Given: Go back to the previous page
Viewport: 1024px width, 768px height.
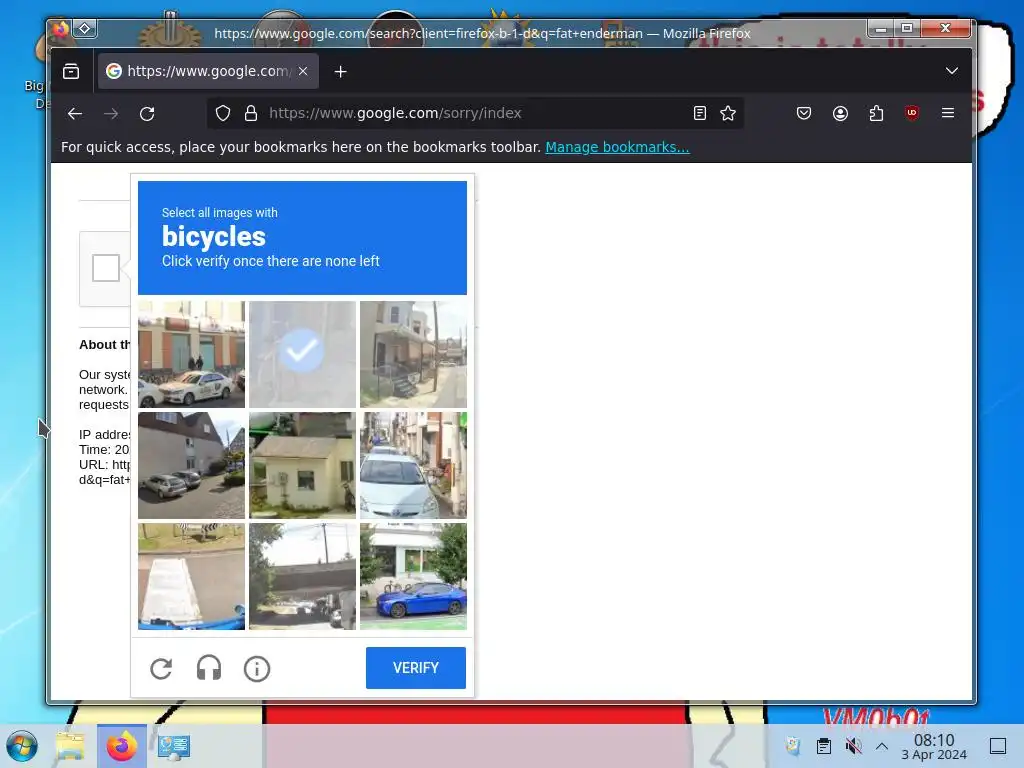Looking at the screenshot, I should (x=74, y=114).
